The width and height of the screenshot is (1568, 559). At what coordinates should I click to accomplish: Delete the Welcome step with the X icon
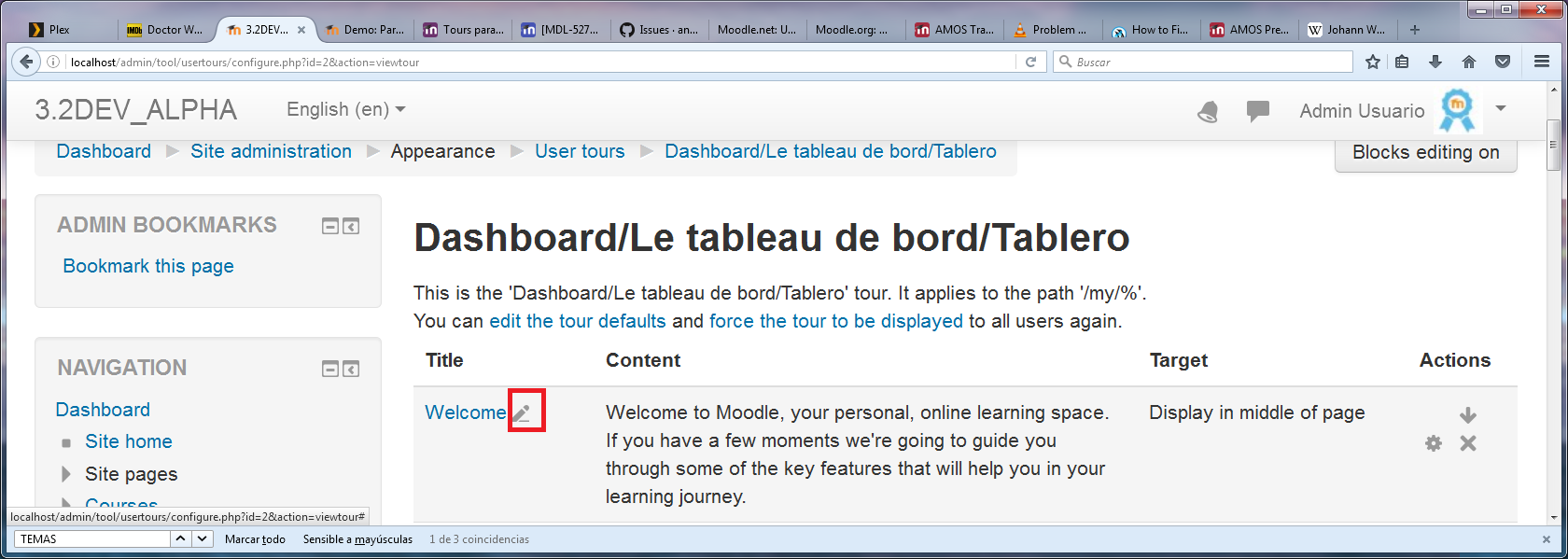pos(1468,443)
